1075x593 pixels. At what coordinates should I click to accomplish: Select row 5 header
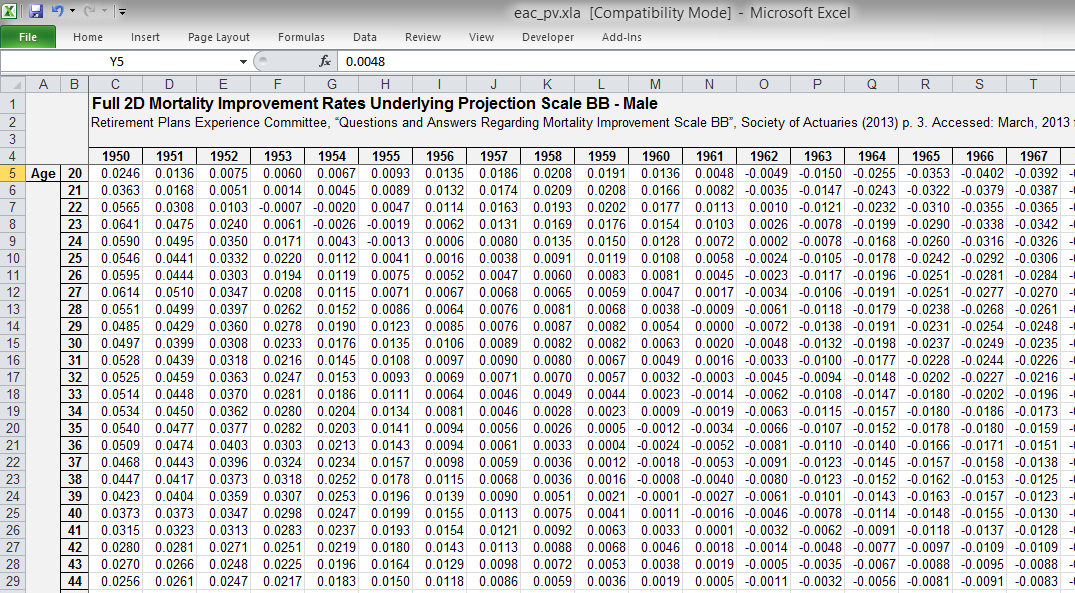(12, 173)
